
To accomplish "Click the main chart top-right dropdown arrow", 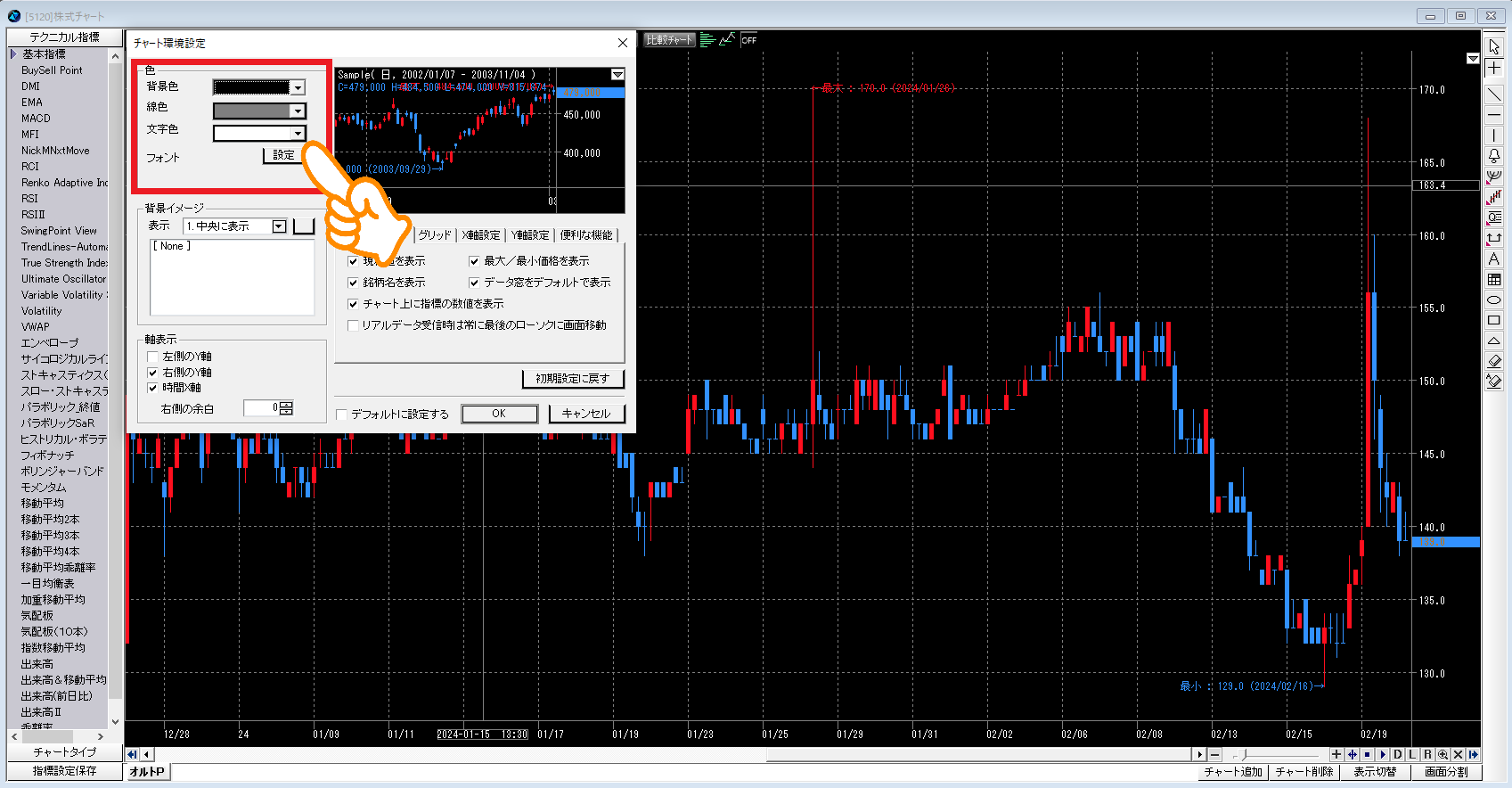I will pyautogui.click(x=1473, y=59).
